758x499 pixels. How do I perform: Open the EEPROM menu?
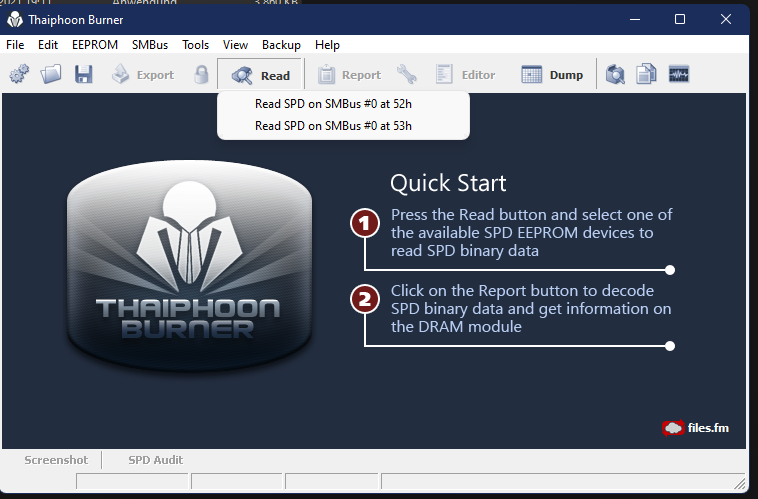95,45
